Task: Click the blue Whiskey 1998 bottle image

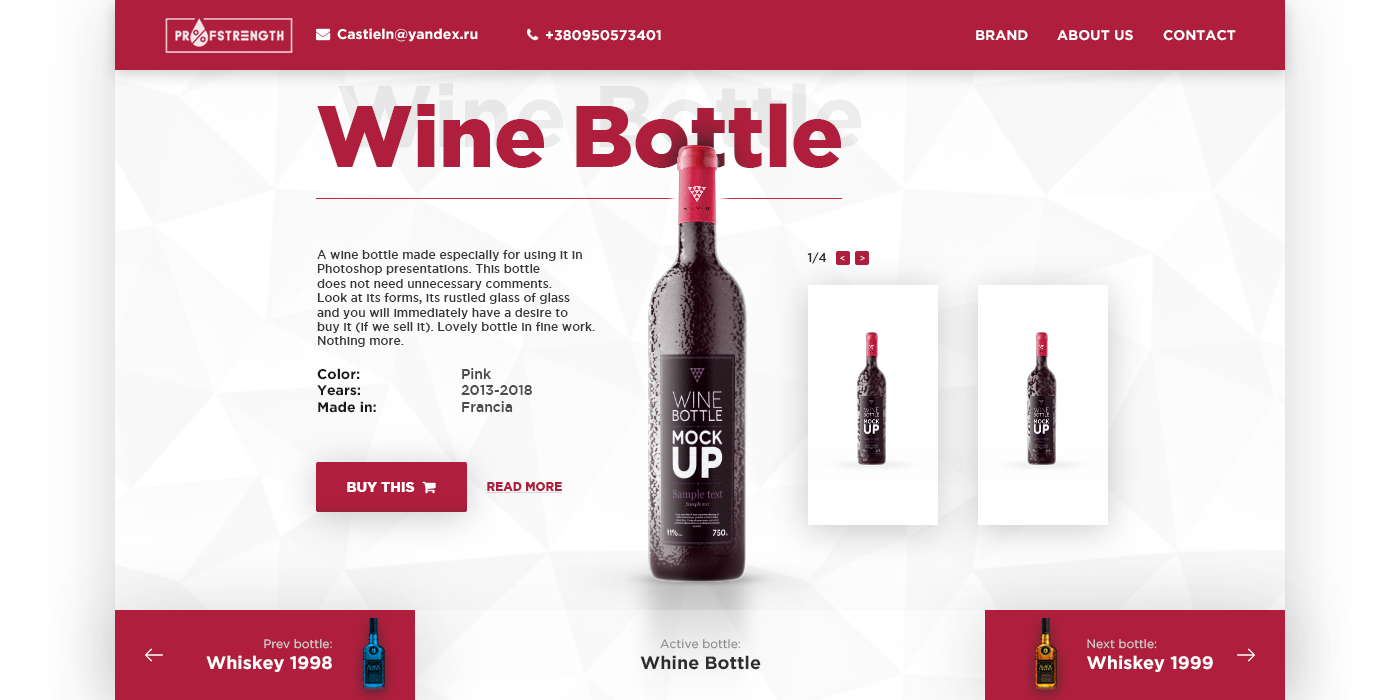Action: [373, 653]
